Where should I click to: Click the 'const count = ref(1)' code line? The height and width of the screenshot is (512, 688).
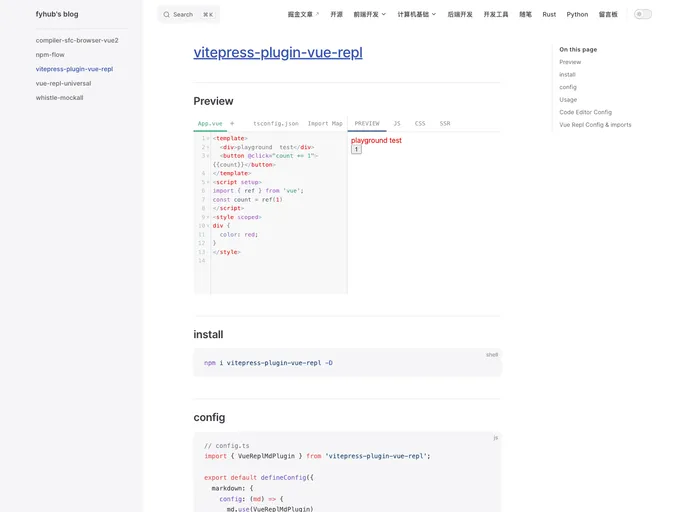(247, 200)
